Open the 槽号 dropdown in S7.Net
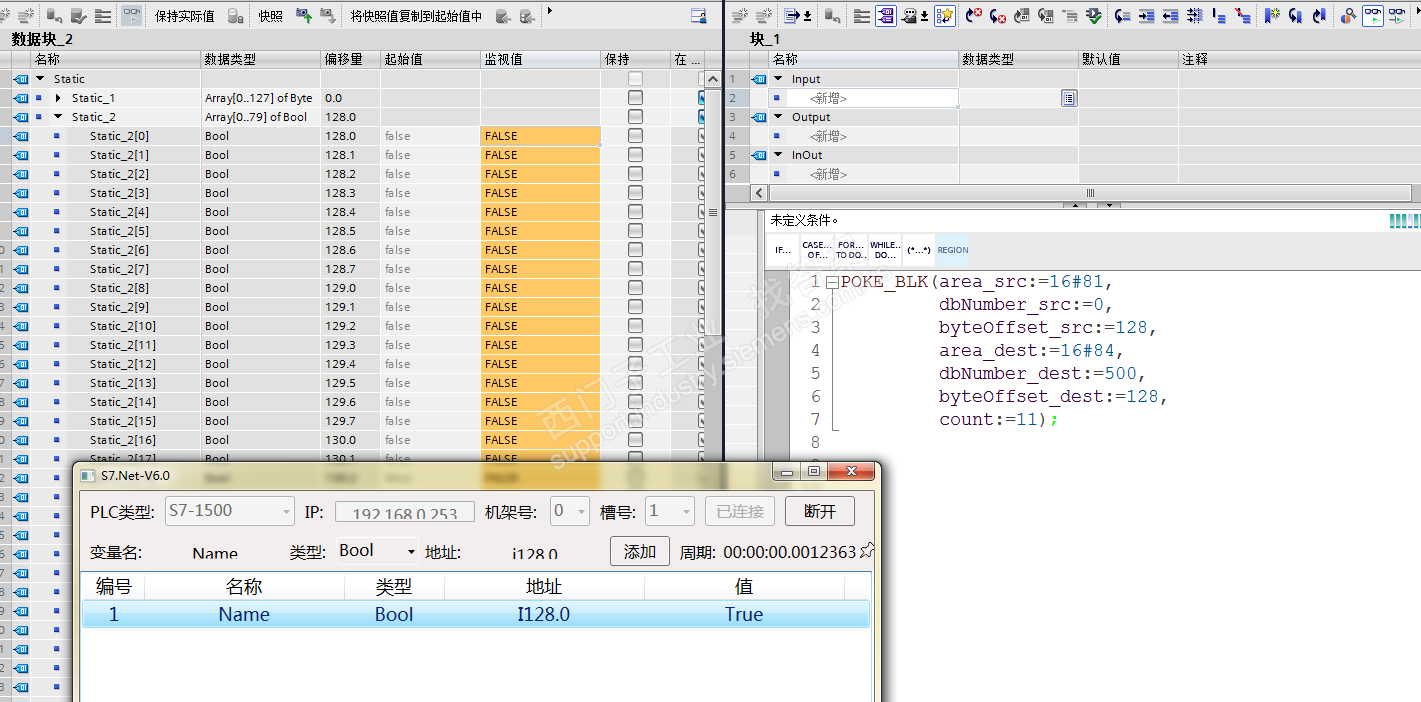 point(669,511)
